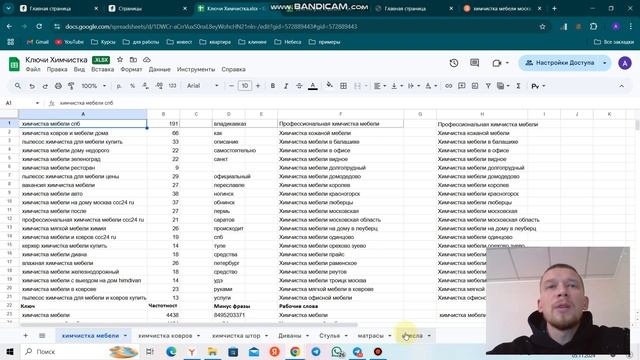Open functions sigma menu

click(x=518, y=86)
